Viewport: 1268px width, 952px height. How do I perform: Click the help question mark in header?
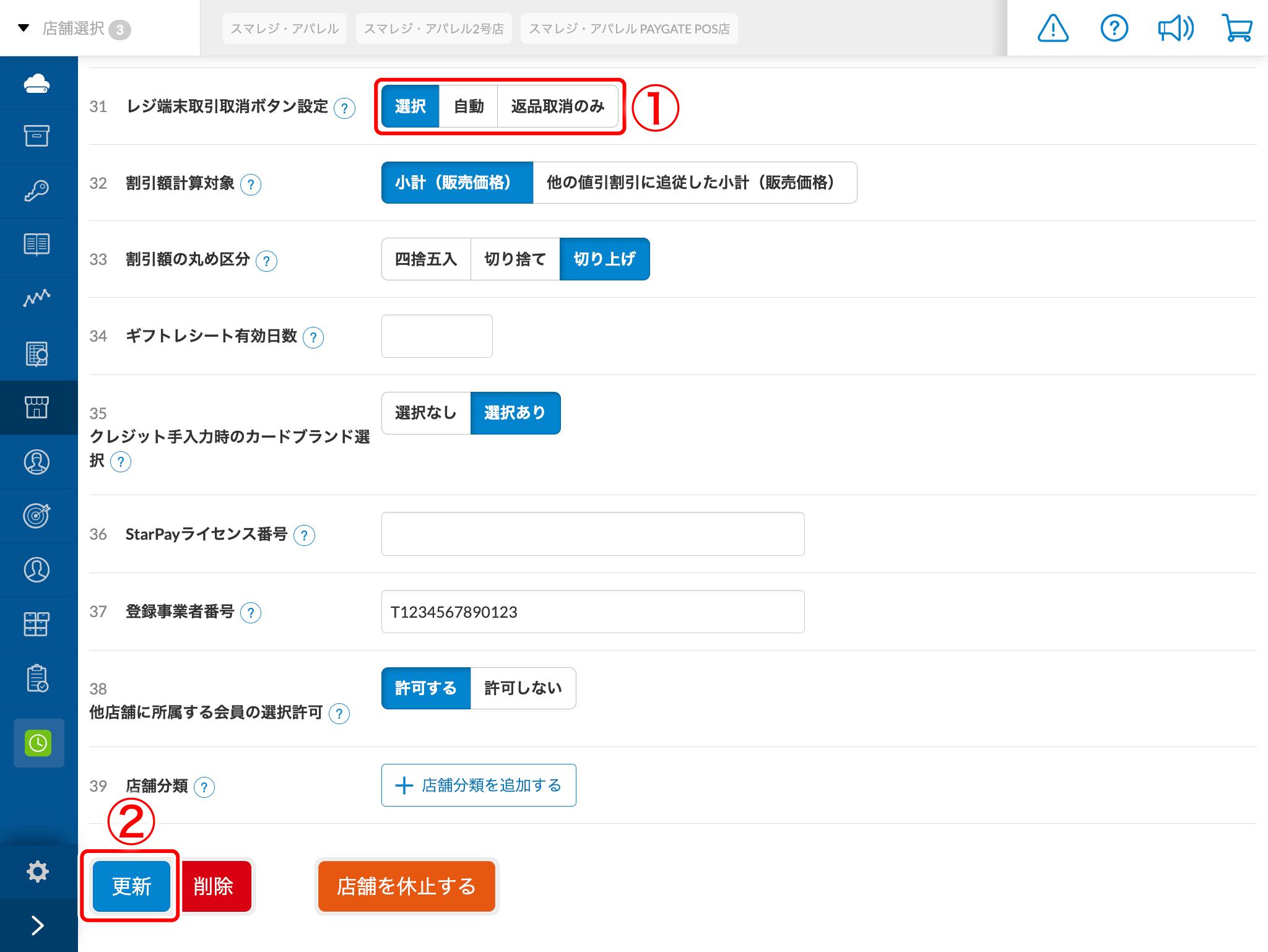click(x=1114, y=28)
